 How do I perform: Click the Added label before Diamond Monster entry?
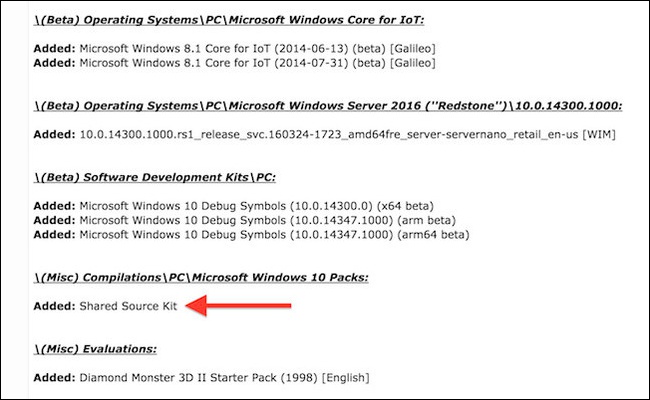coord(54,378)
